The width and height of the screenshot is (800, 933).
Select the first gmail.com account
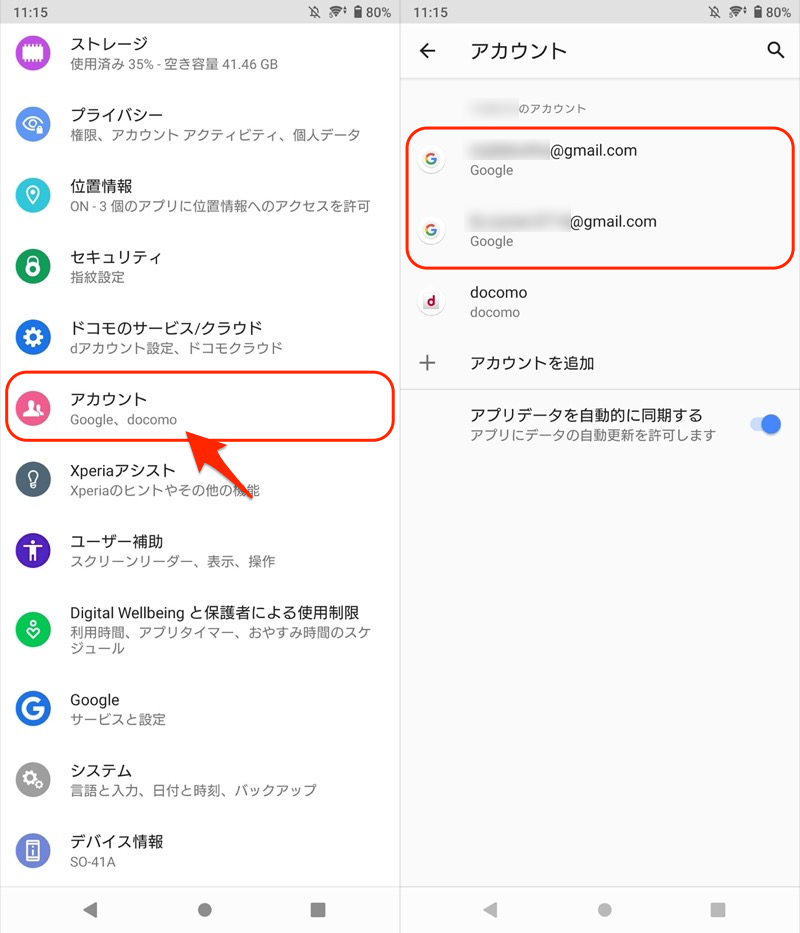tap(600, 159)
